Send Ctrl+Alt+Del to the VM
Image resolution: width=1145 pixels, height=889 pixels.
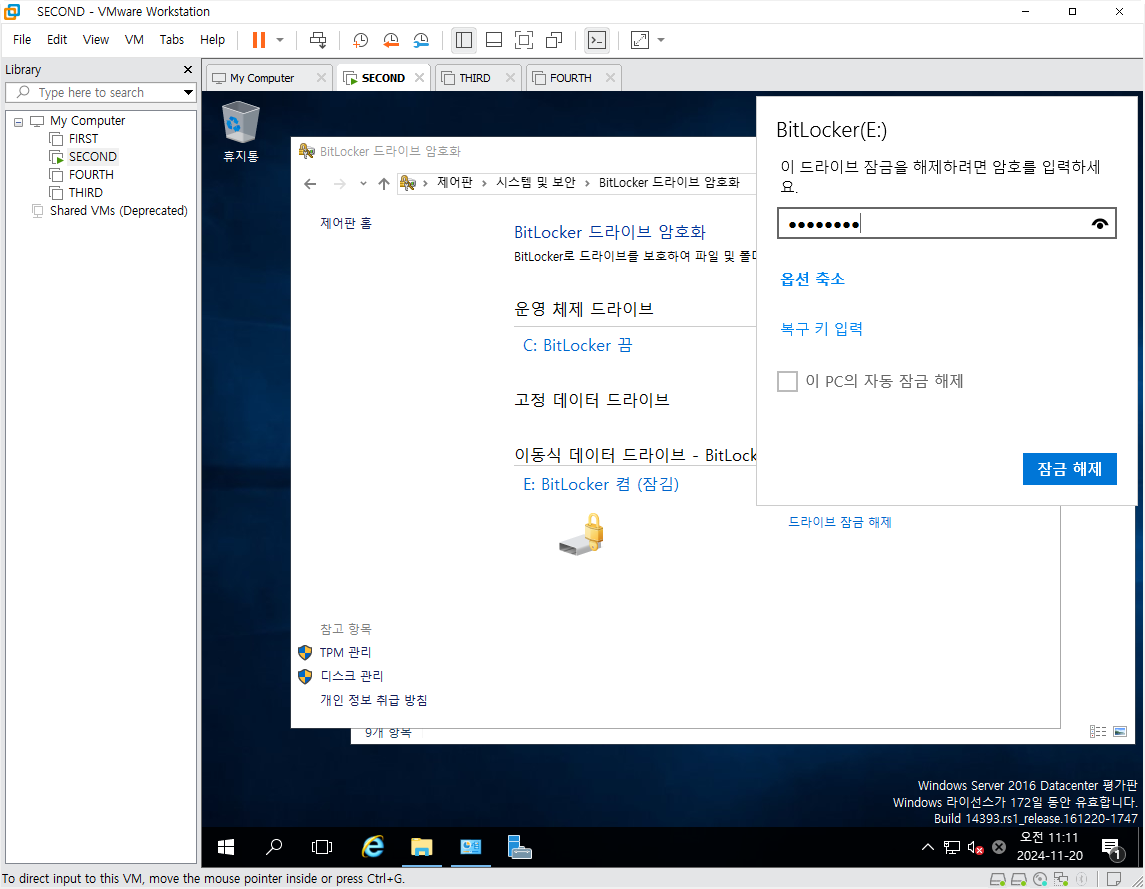click(318, 40)
